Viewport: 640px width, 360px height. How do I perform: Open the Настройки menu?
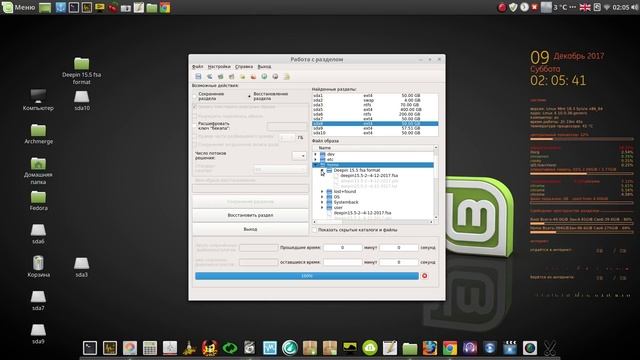tap(219, 67)
